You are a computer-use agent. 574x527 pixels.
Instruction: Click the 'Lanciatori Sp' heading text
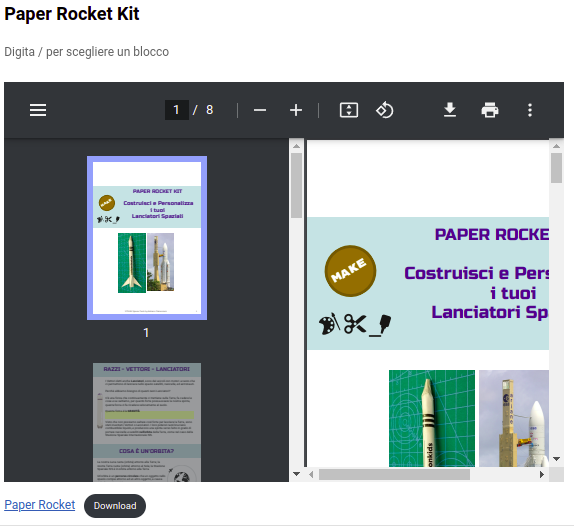[490, 312]
